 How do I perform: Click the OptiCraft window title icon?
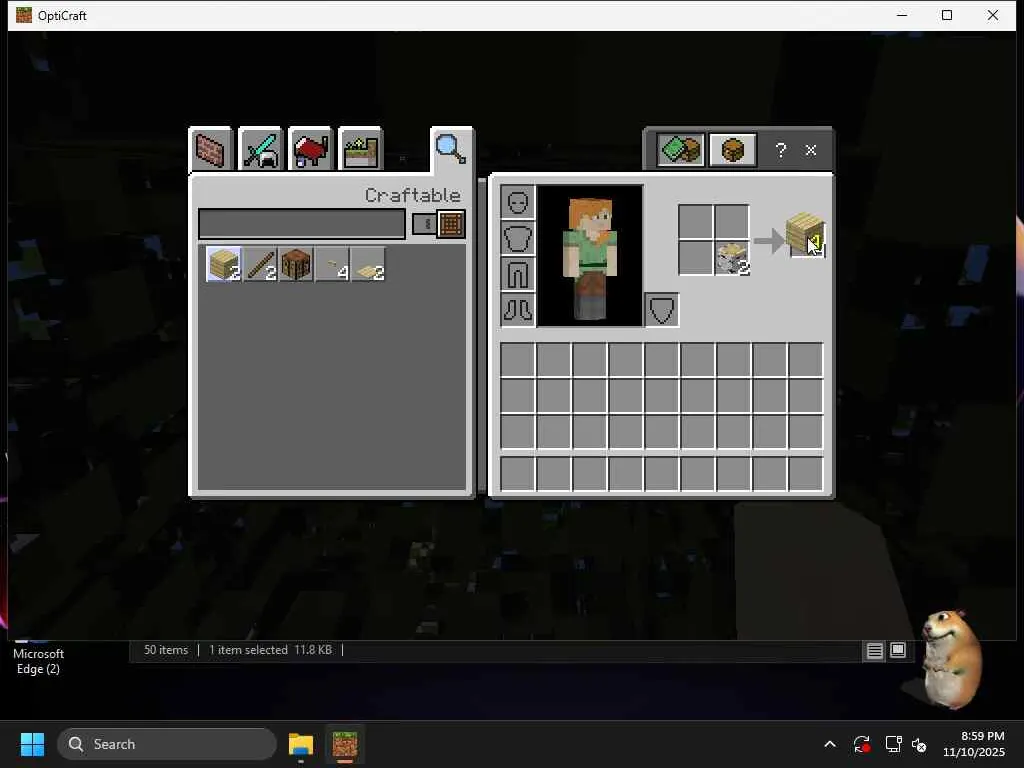click(x=24, y=15)
